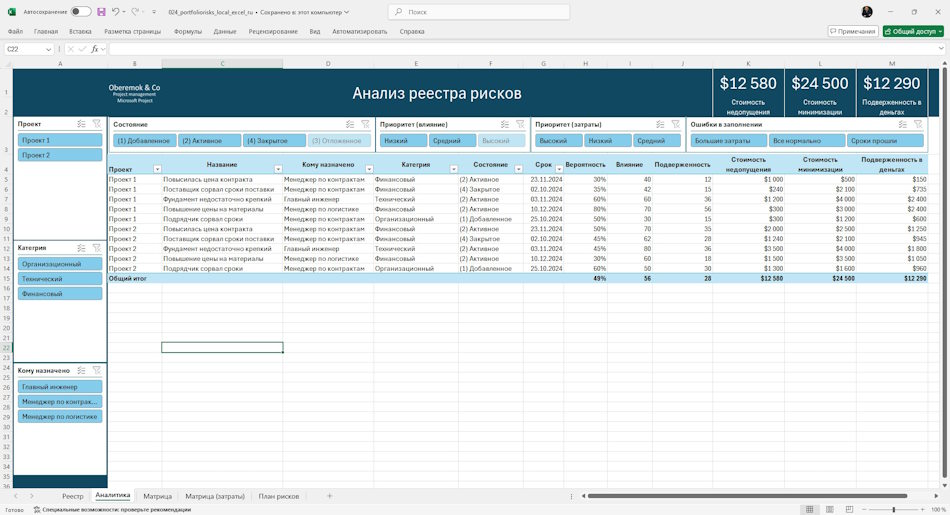Clear filter on the Категрия slicer
Viewport: 950px width, 515px height.
[96, 248]
